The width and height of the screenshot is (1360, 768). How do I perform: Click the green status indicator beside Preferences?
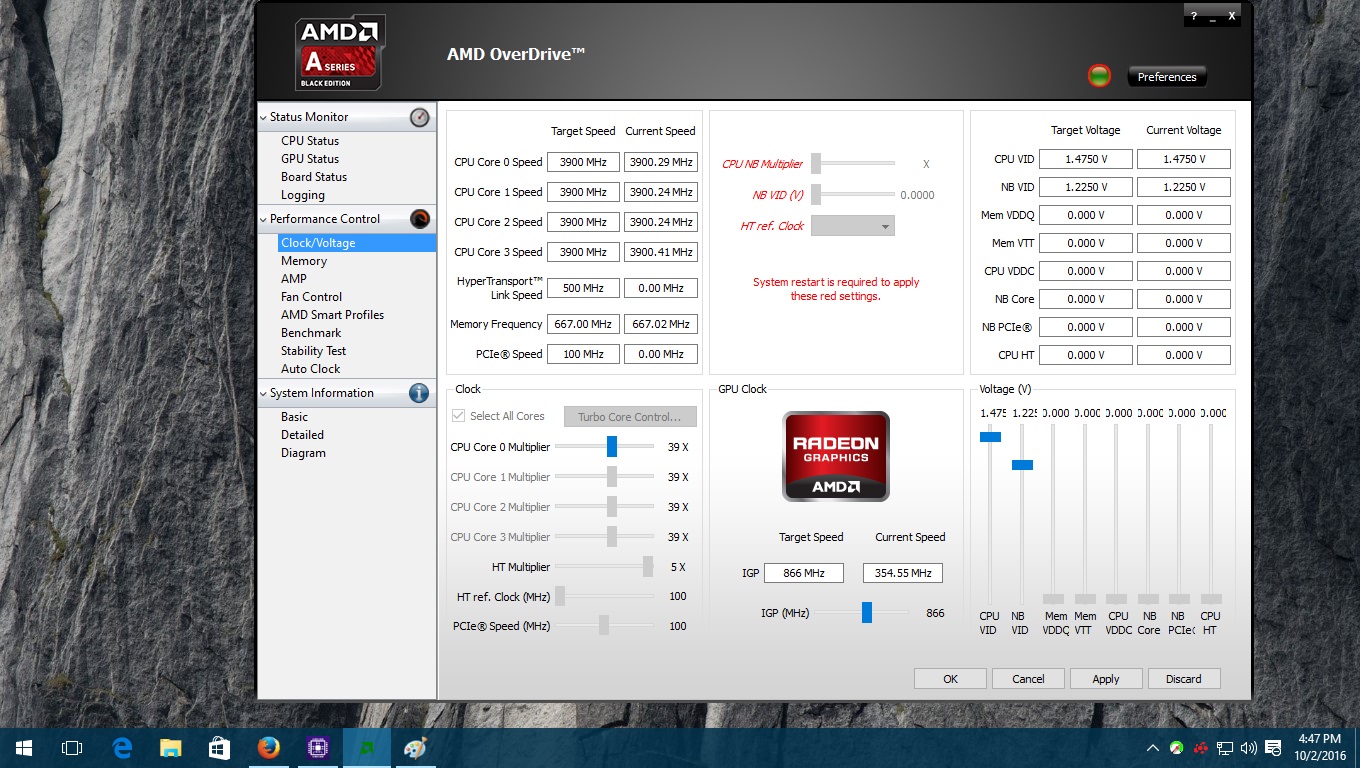coord(1098,75)
